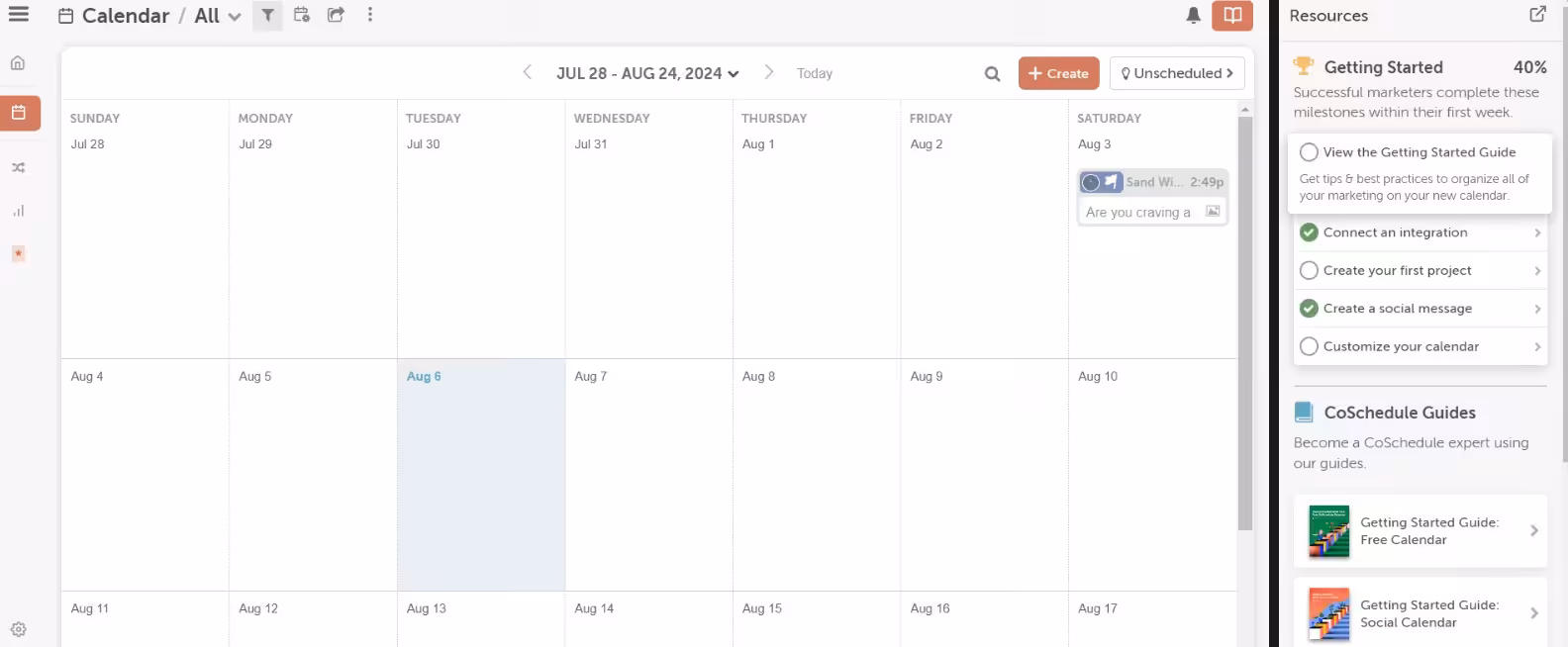Open calendar settings icon in header
1568x647 pixels.
pos(302,15)
